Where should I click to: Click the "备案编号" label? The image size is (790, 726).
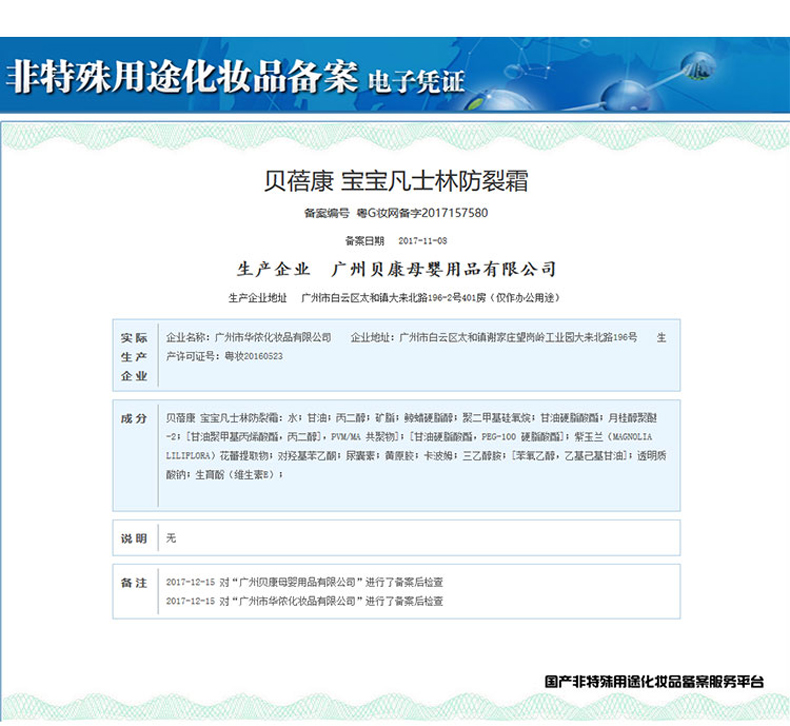(x=326, y=213)
